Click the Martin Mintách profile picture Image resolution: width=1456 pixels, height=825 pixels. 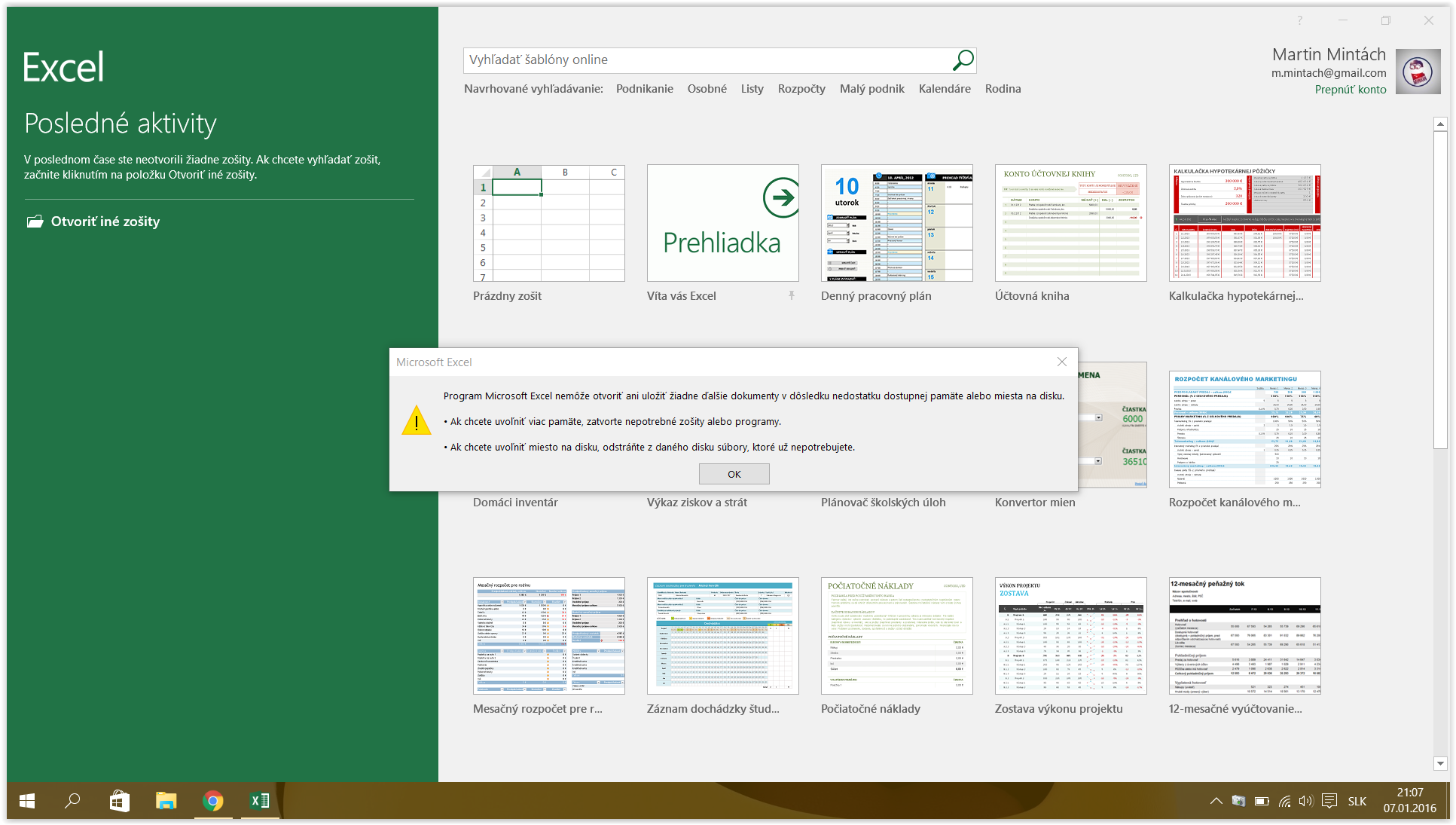(1418, 72)
